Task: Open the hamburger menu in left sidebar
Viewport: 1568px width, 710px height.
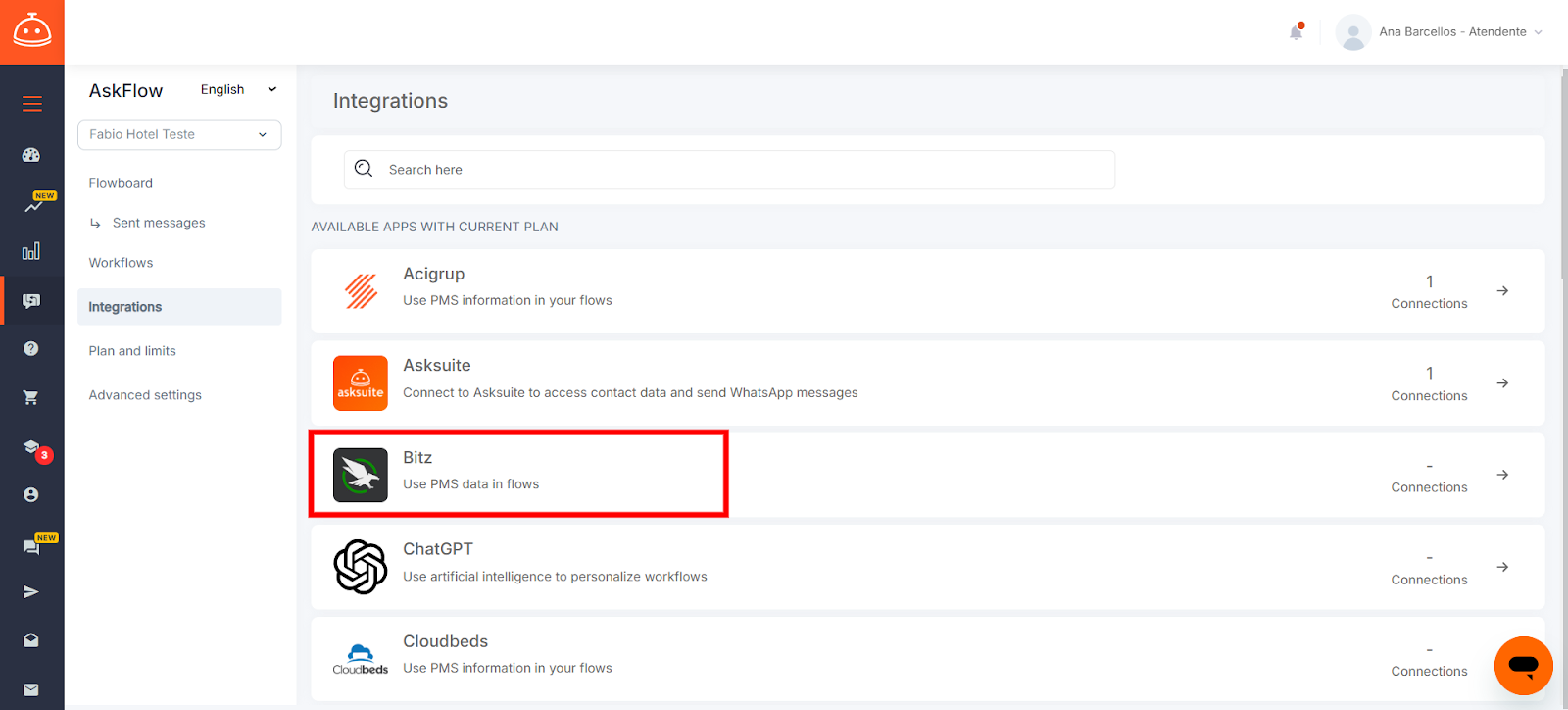Action: click(32, 104)
